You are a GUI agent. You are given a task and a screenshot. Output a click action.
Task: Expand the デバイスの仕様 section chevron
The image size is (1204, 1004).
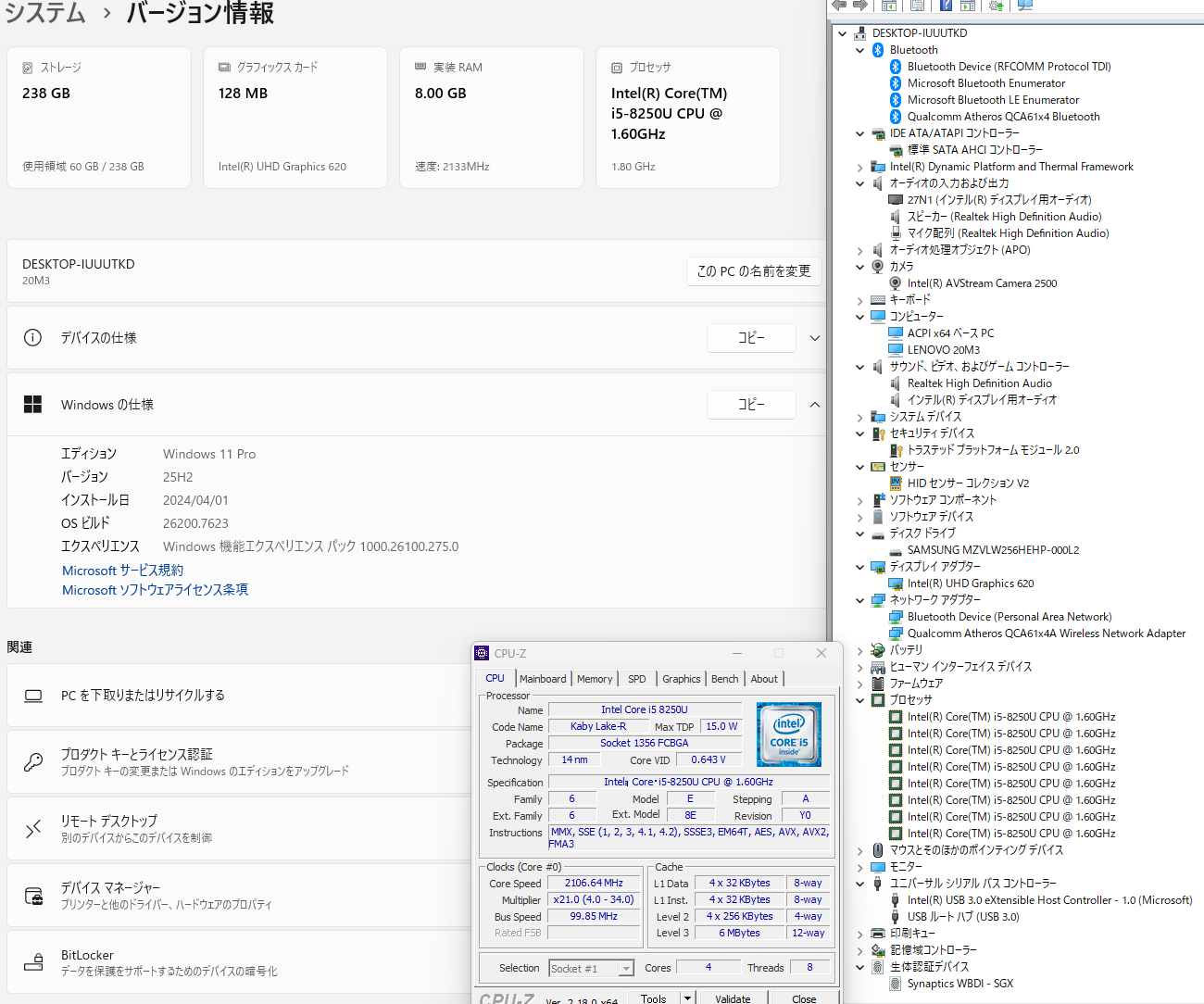tap(815, 338)
